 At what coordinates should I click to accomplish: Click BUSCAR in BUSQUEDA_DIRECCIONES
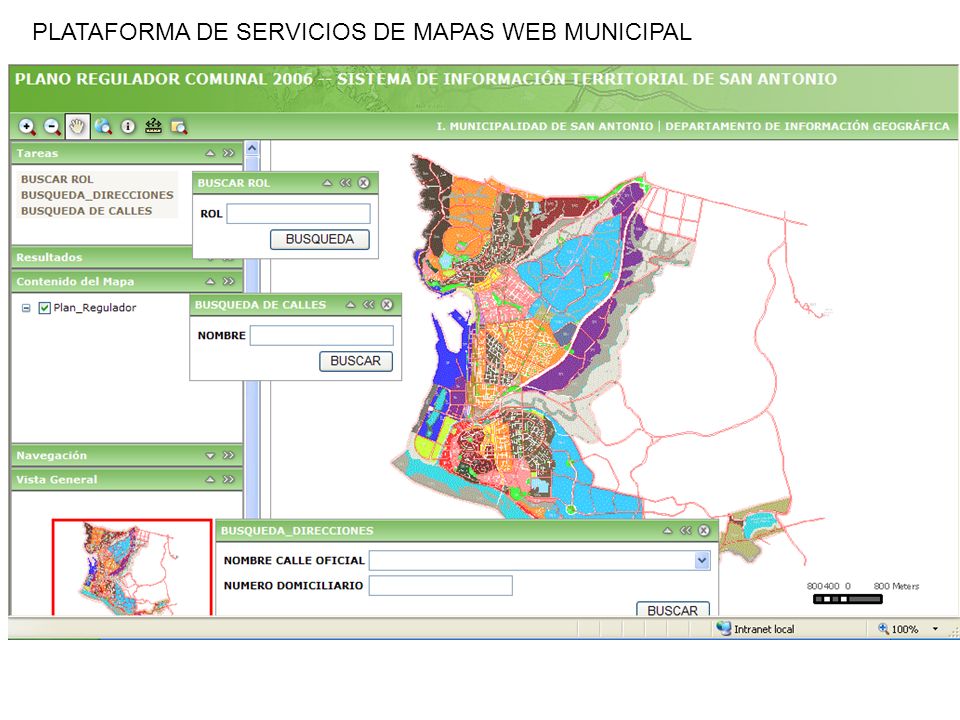[673, 609]
